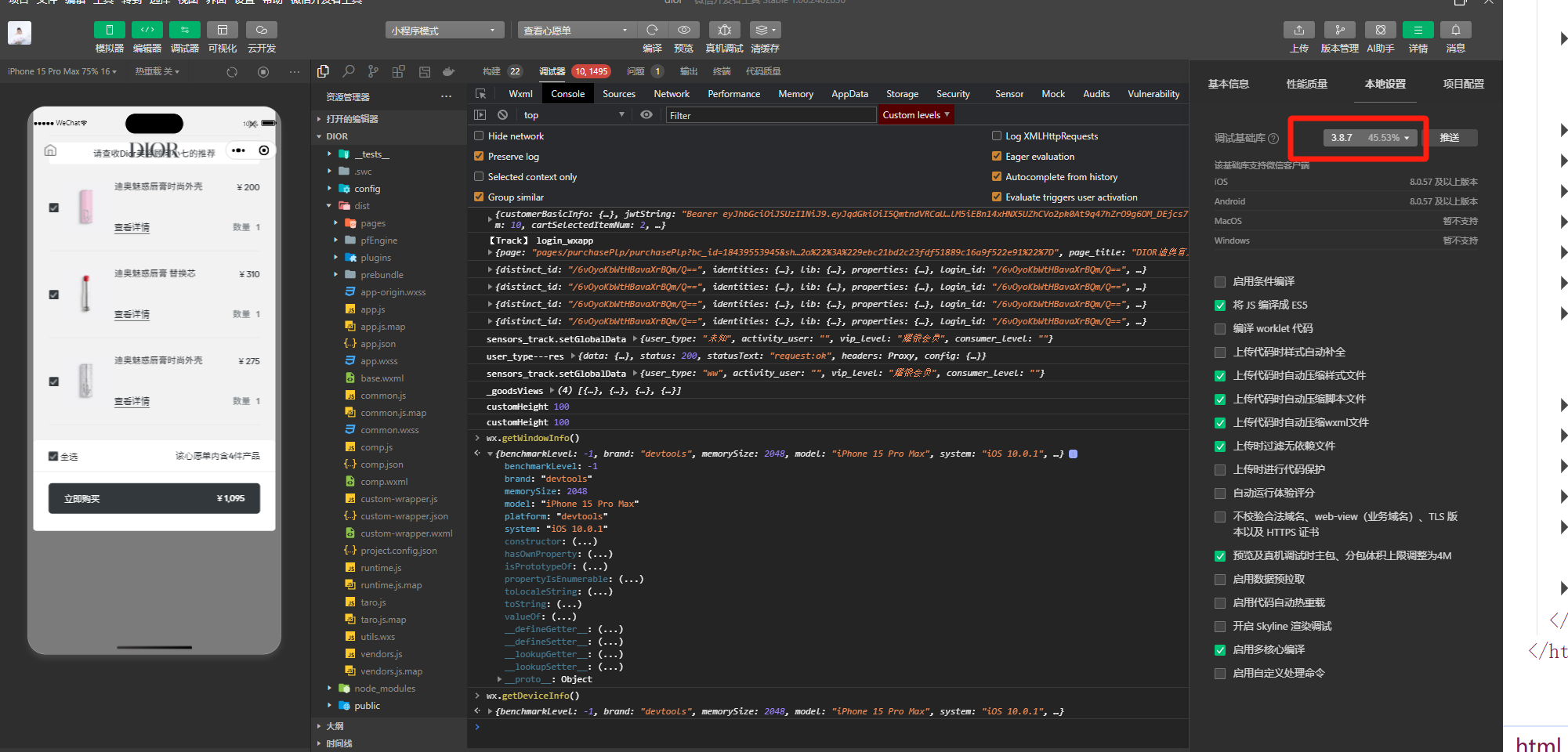Viewport: 1568px width, 752px height.
Task: Open the 3.8.7 base library version dropdown
Action: click(1371, 138)
